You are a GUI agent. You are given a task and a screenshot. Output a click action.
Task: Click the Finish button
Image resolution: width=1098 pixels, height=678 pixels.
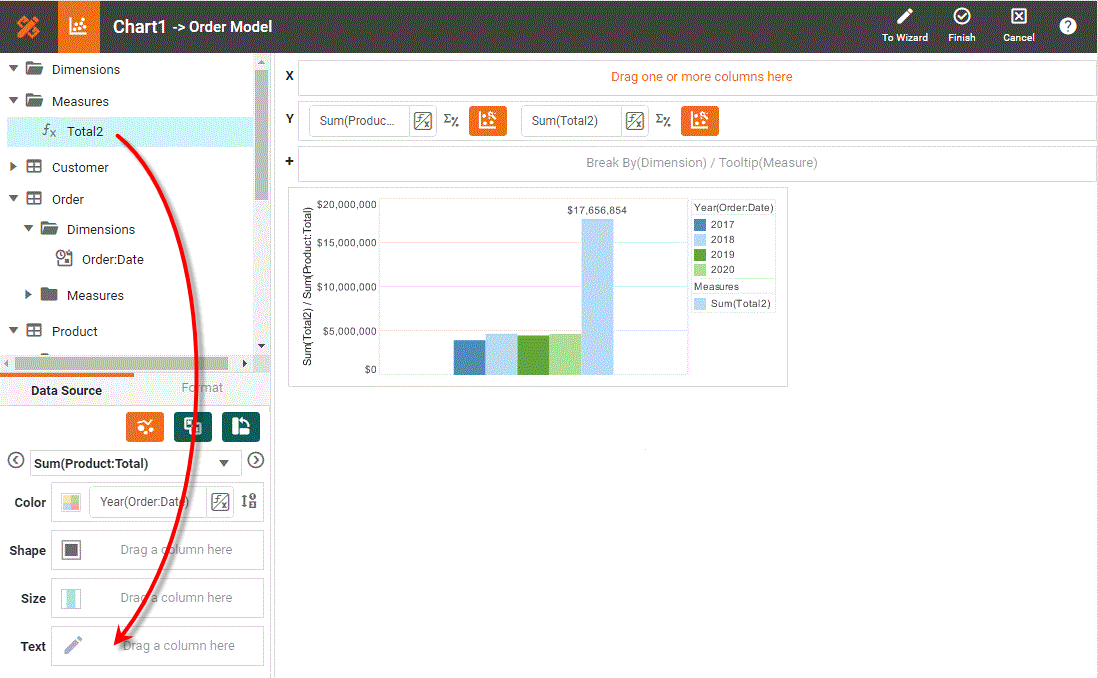[961, 26]
